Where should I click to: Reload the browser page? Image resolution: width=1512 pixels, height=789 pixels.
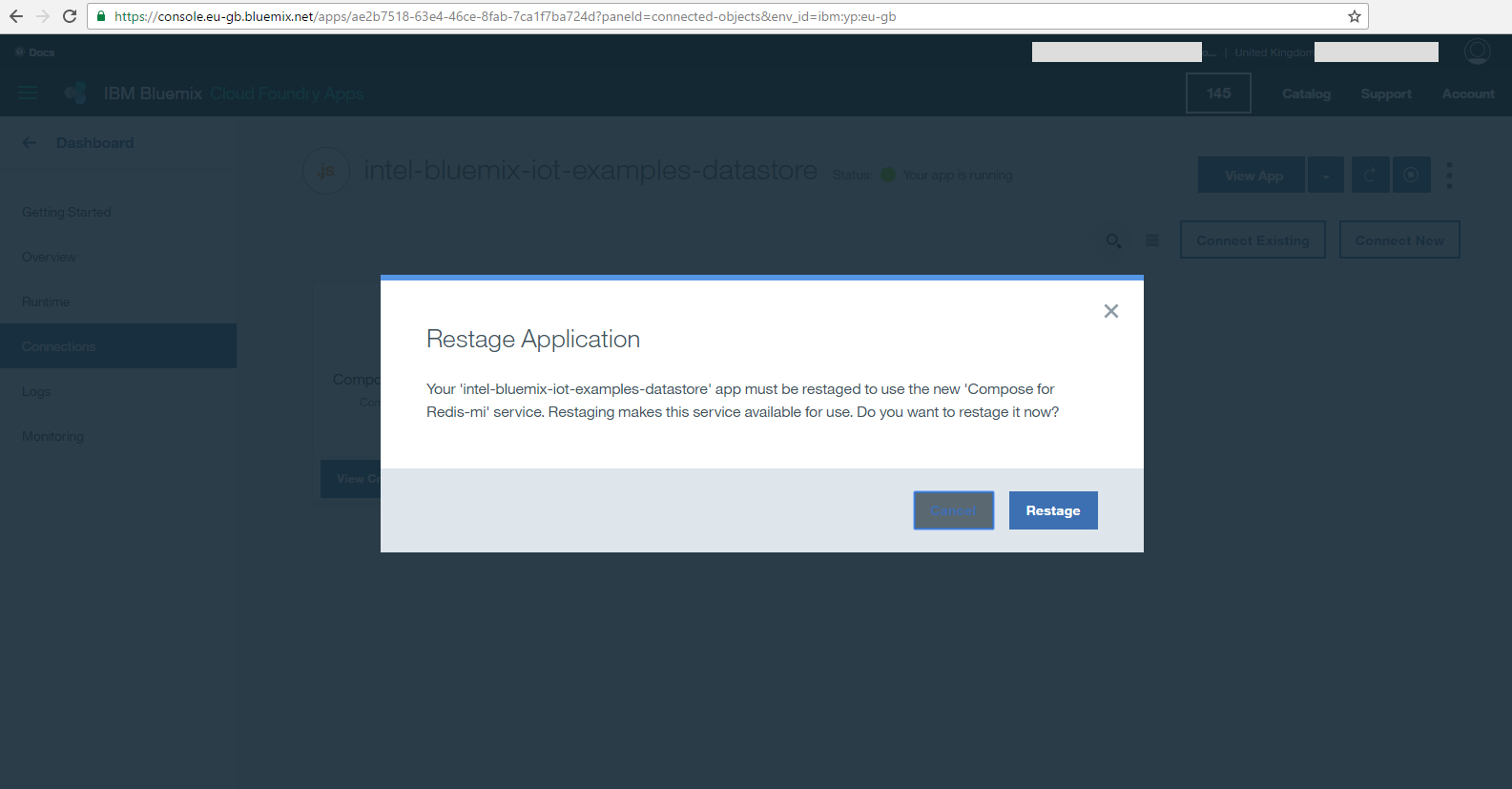click(x=70, y=16)
